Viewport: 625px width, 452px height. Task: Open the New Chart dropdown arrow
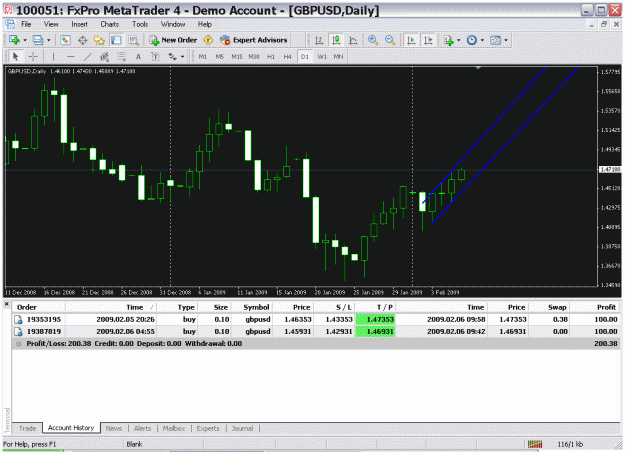(x=25, y=40)
